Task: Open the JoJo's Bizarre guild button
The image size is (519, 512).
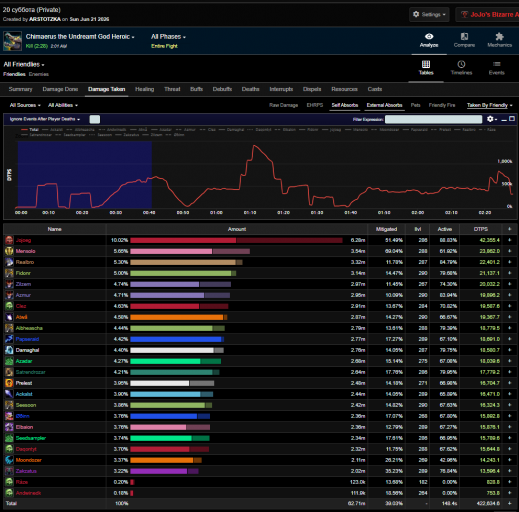Action: 487,14
